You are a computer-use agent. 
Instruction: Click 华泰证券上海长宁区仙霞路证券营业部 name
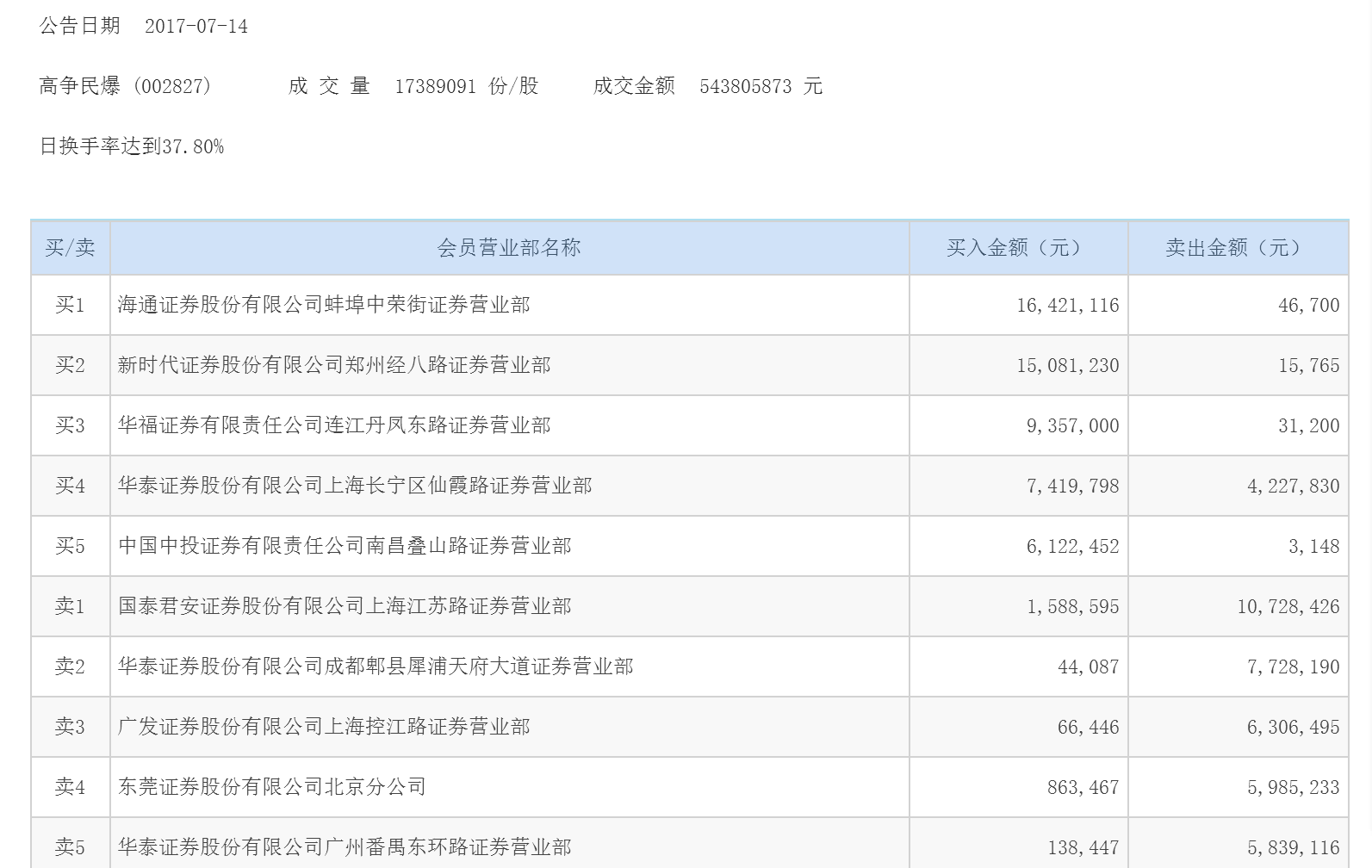coord(355,486)
